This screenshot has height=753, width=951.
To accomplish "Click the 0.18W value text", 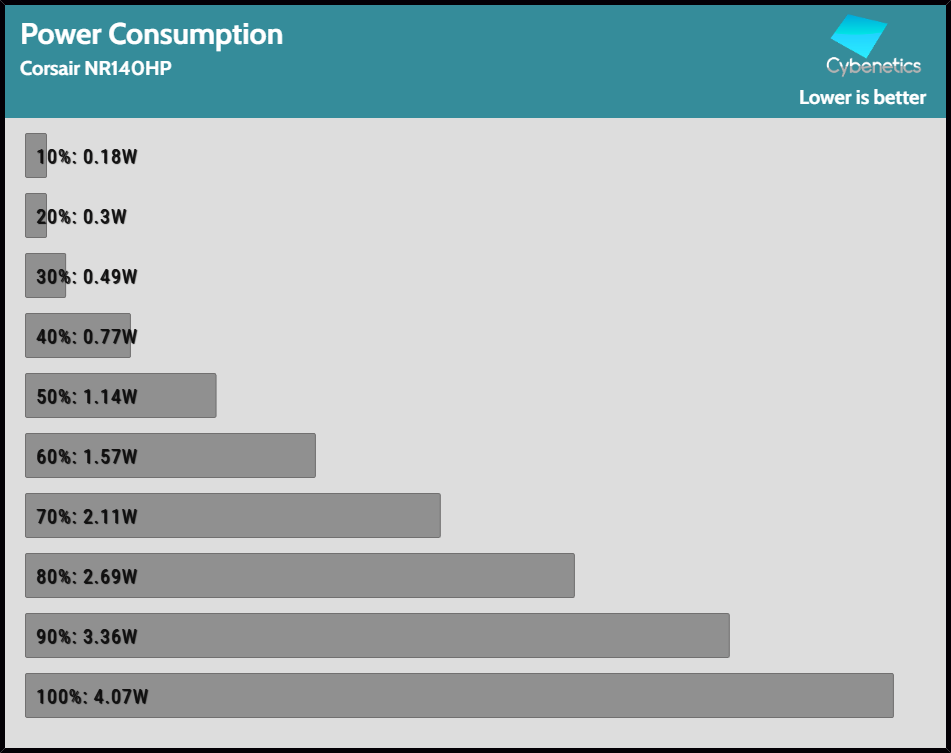I will click(111, 157).
